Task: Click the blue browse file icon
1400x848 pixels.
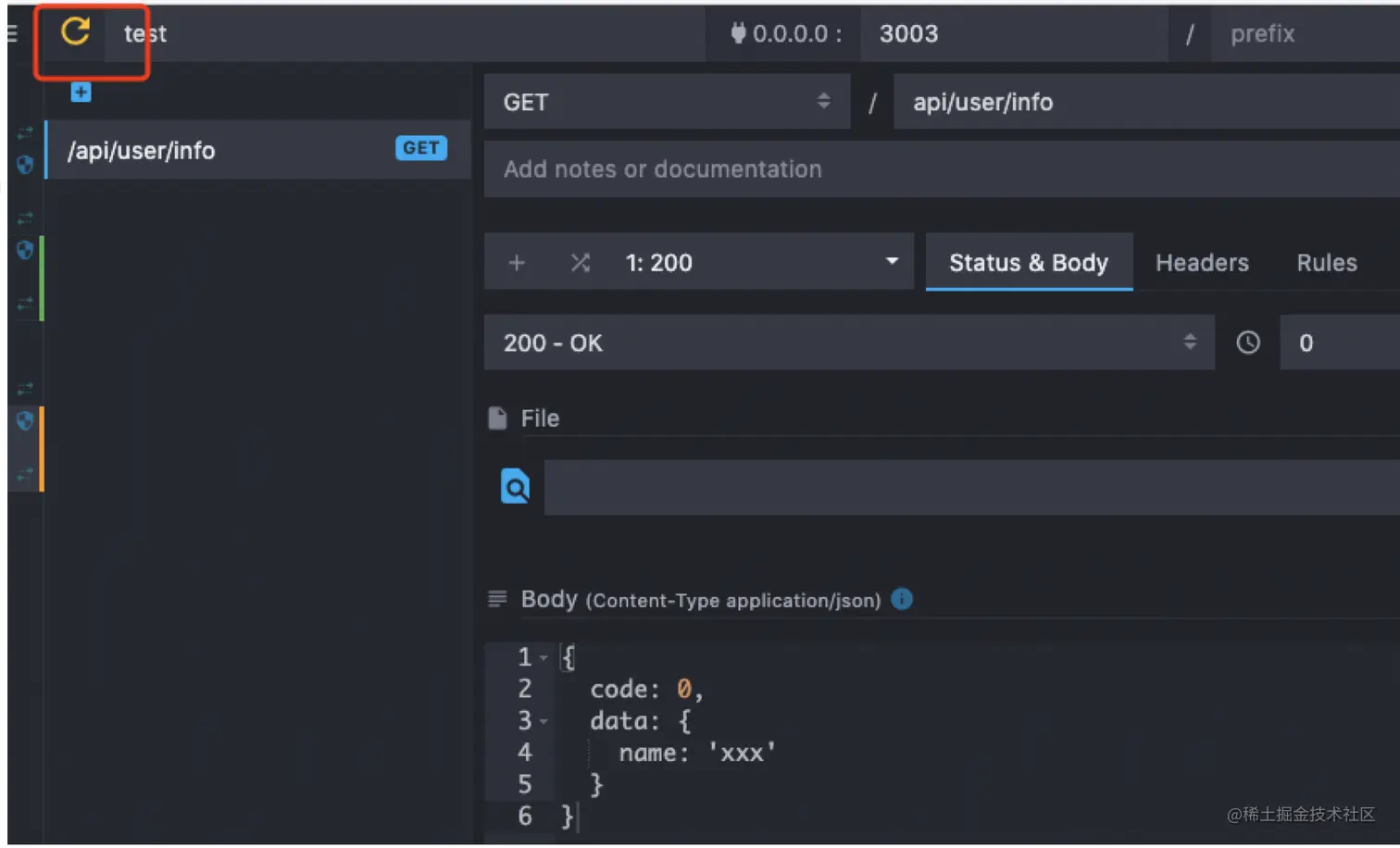Action: (515, 486)
